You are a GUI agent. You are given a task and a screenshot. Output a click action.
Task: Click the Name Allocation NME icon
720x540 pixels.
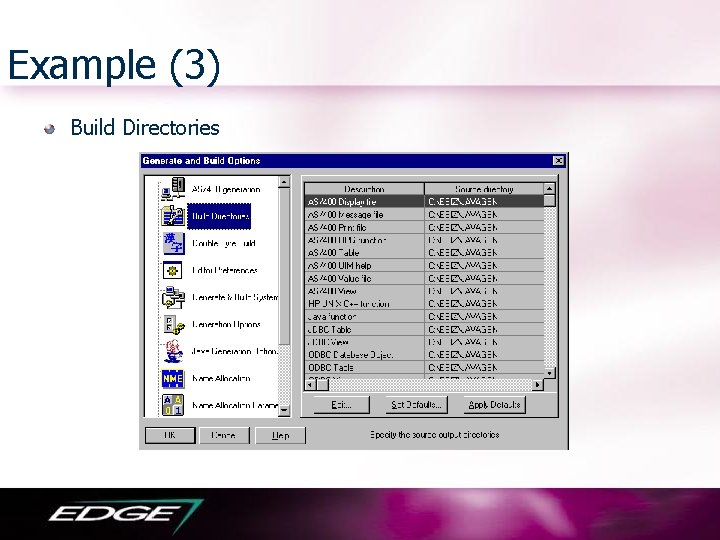pyautogui.click(x=173, y=379)
